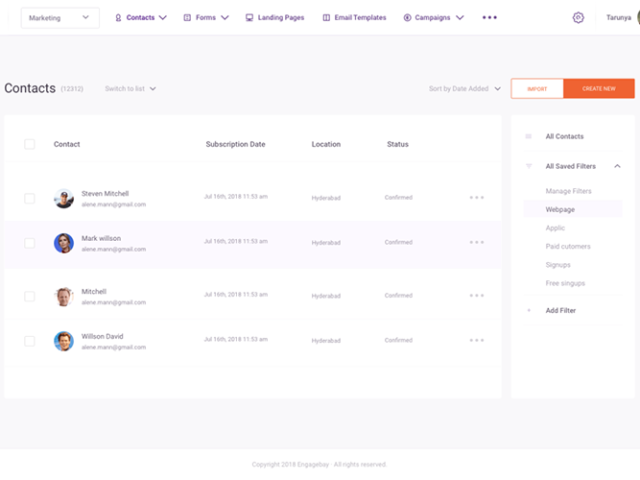Toggle the select-all contacts checkbox
The height and width of the screenshot is (480, 640).
[x=29, y=144]
